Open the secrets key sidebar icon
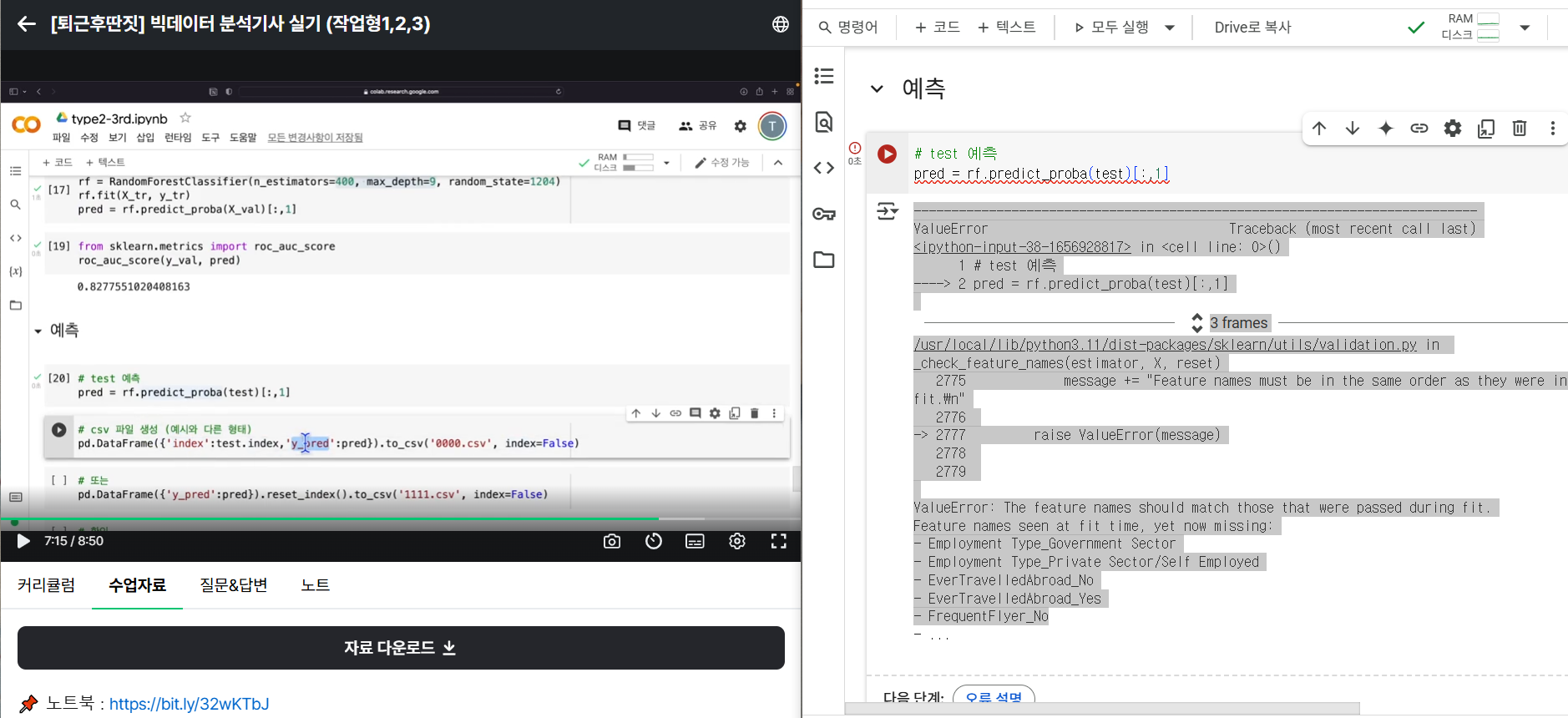This screenshot has width=1568, height=718. [824, 214]
